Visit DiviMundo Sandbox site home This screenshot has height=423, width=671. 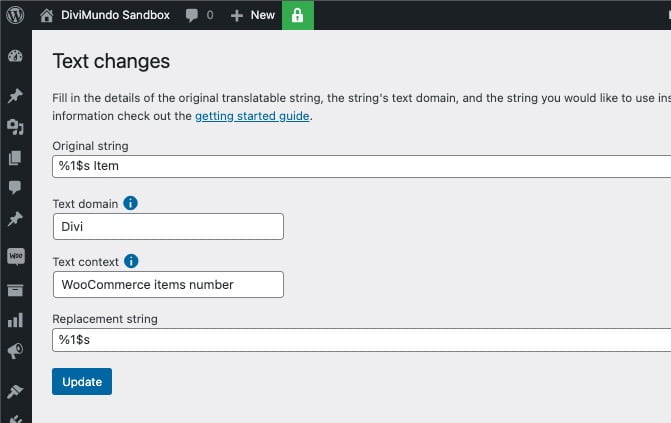click(x=105, y=15)
